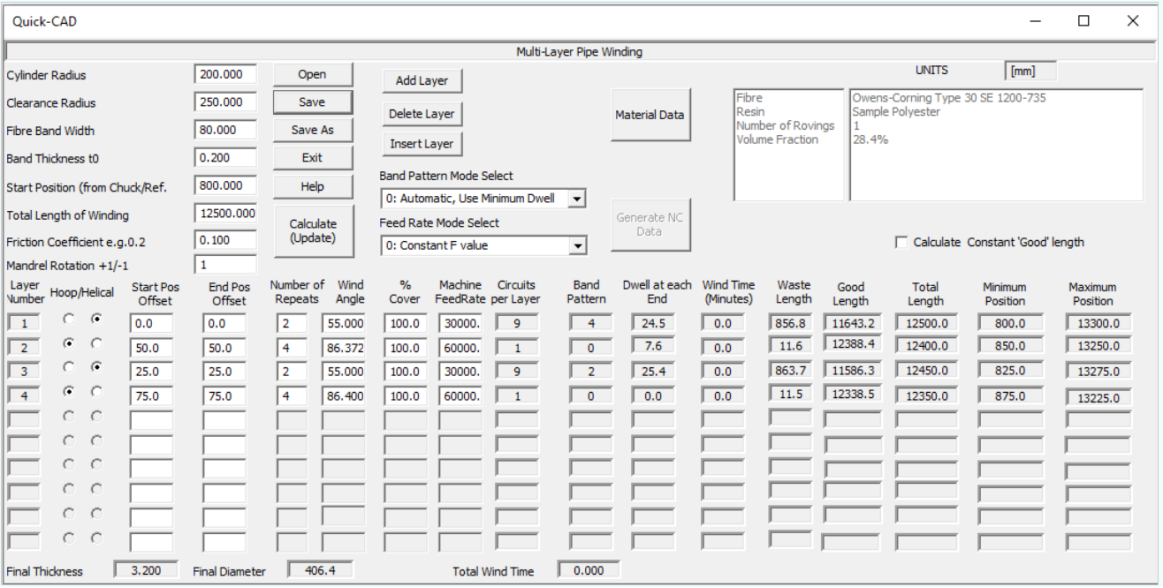
Task: Edit the Start Position field
Action: pos(225,185)
